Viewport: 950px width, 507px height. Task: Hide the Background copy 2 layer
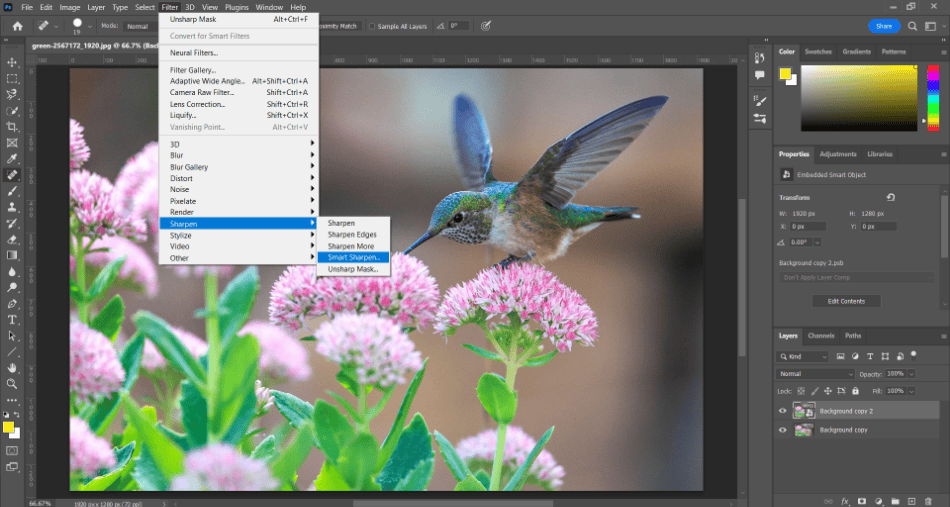coord(782,411)
